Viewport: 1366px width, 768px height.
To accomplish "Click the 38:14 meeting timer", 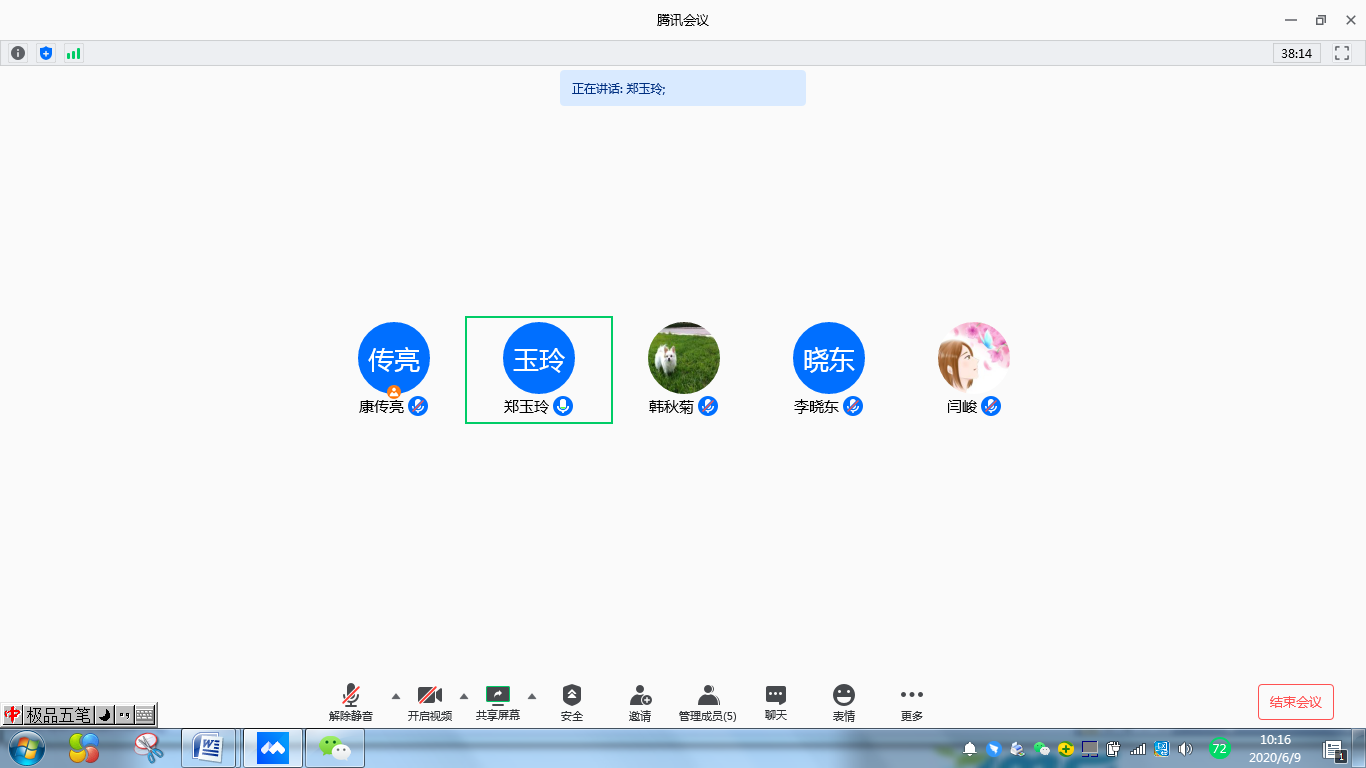I will [1297, 53].
